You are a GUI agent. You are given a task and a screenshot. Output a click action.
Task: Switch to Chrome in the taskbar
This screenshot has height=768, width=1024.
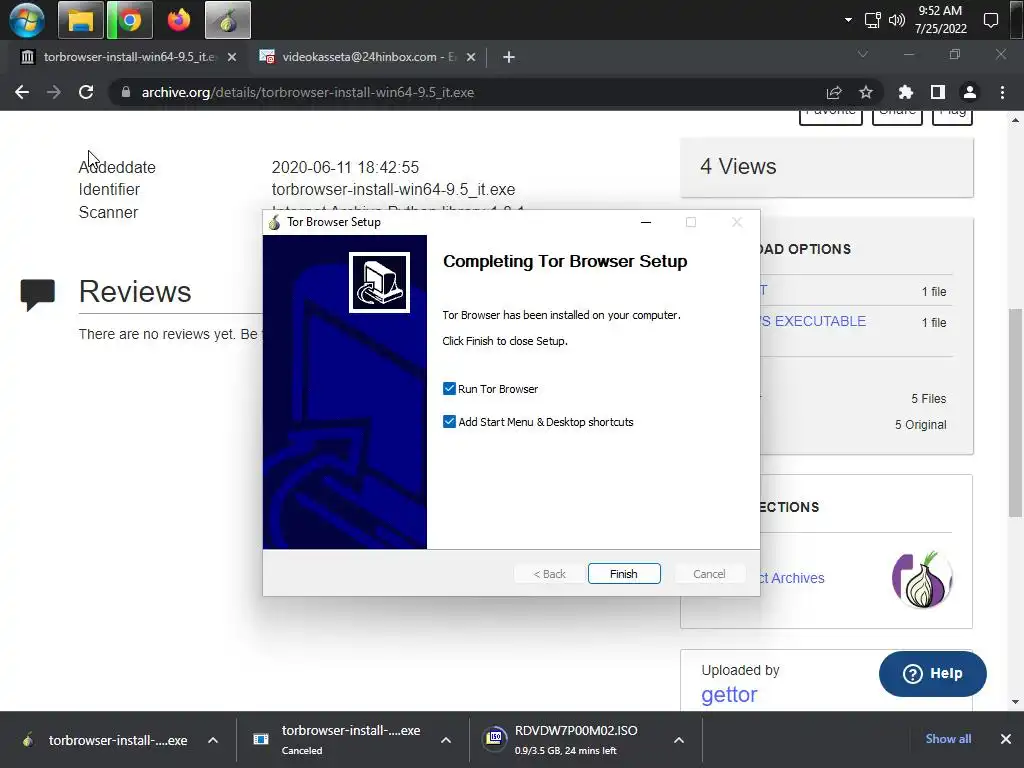click(130, 20)
